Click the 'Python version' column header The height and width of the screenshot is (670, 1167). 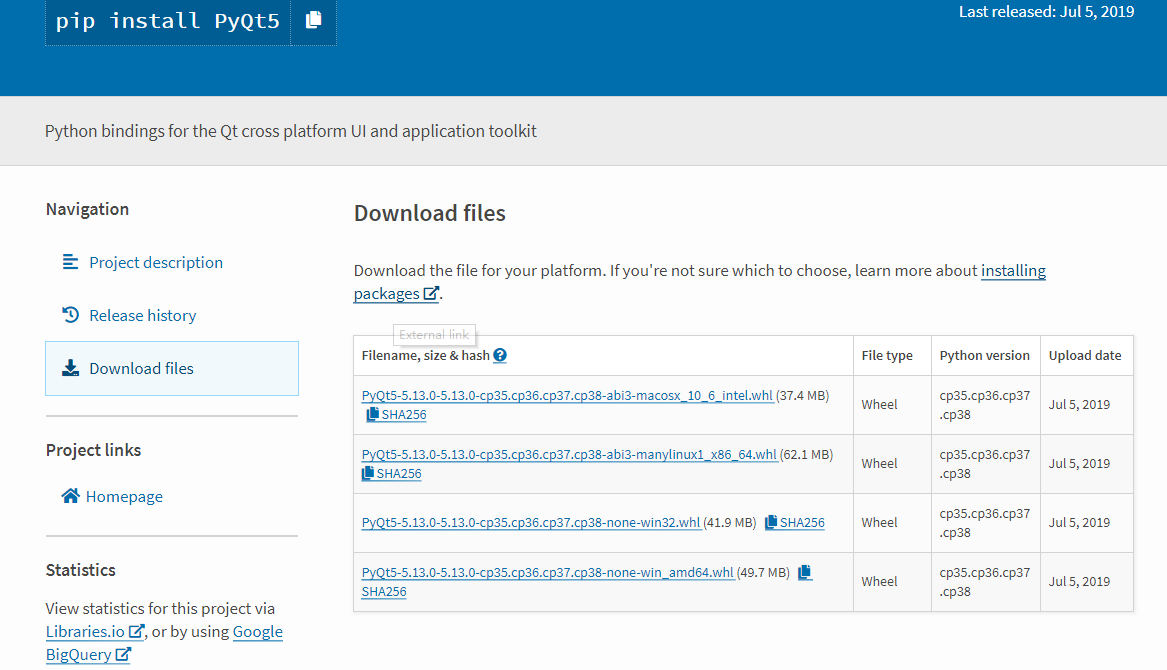(x=985, y=355)
